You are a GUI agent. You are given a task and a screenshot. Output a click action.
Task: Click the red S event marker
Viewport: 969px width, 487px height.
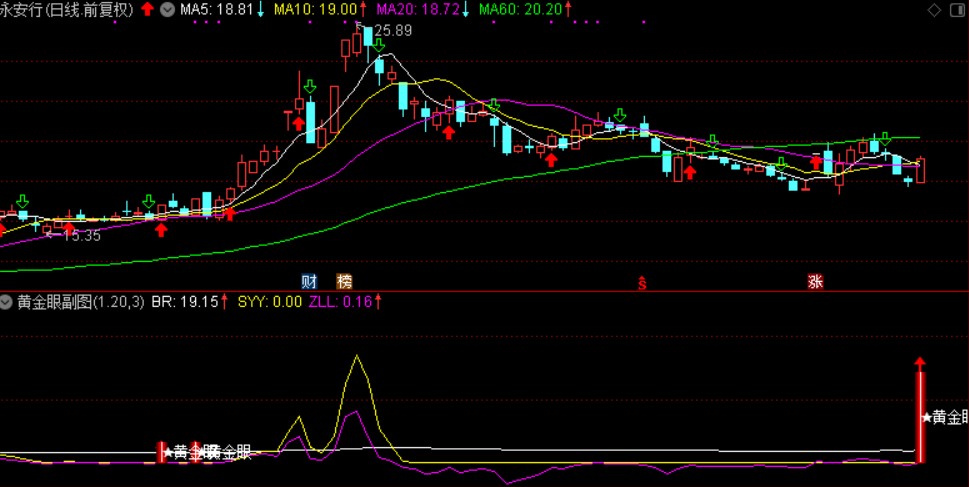point(642,282)
